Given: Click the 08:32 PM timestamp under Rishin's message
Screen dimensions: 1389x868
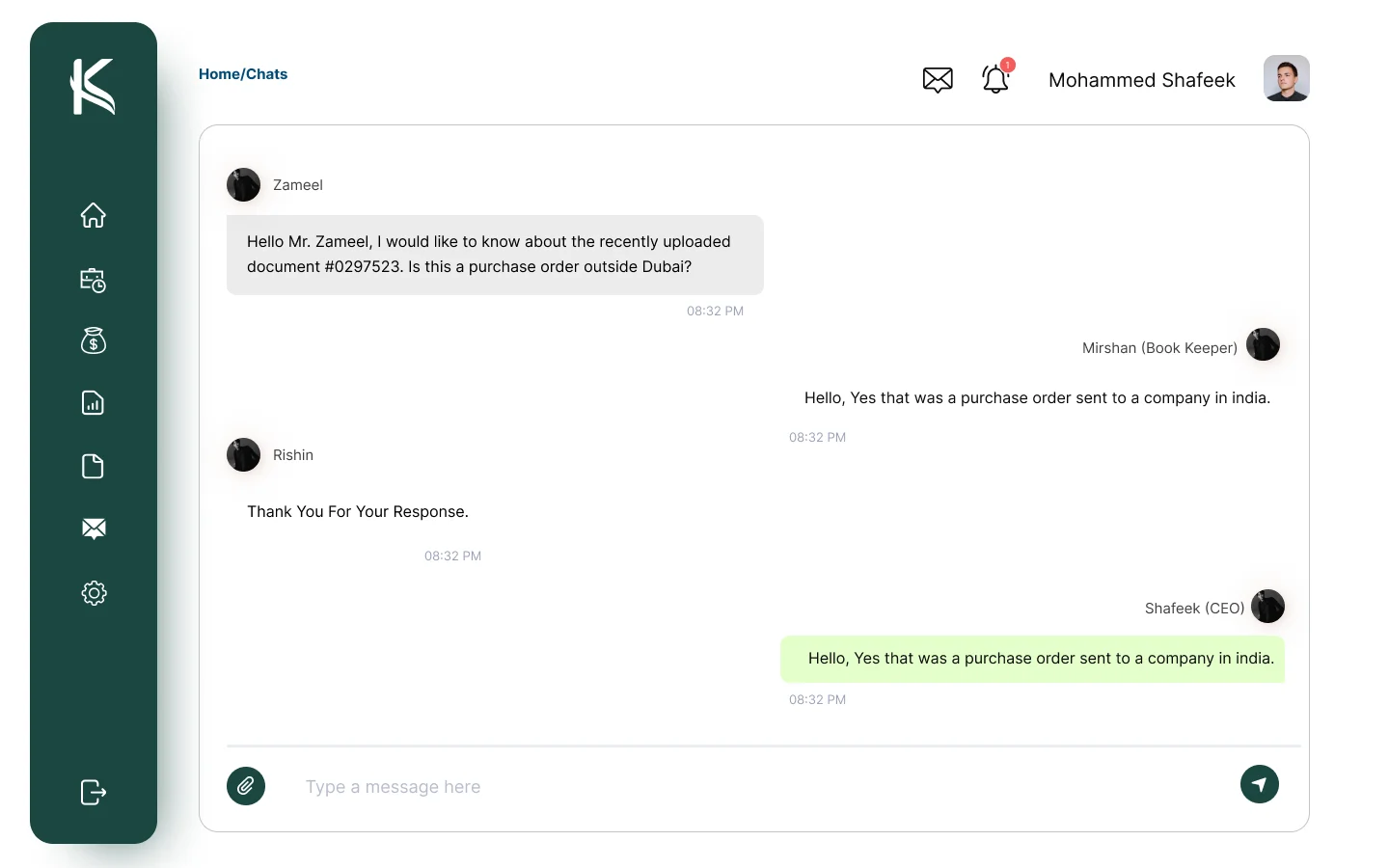Looking at the screenshot, I should pyautogui.click(x=452, y=556).
